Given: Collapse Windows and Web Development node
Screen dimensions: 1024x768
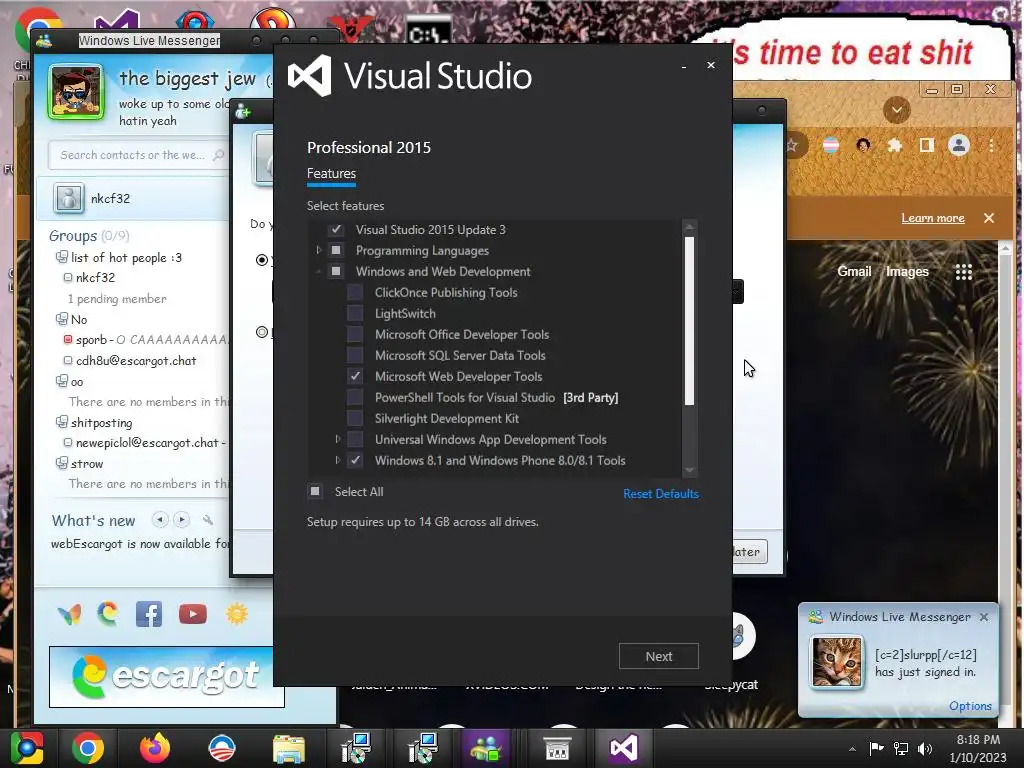Looking at the screenshot, I should click(319, 271).
